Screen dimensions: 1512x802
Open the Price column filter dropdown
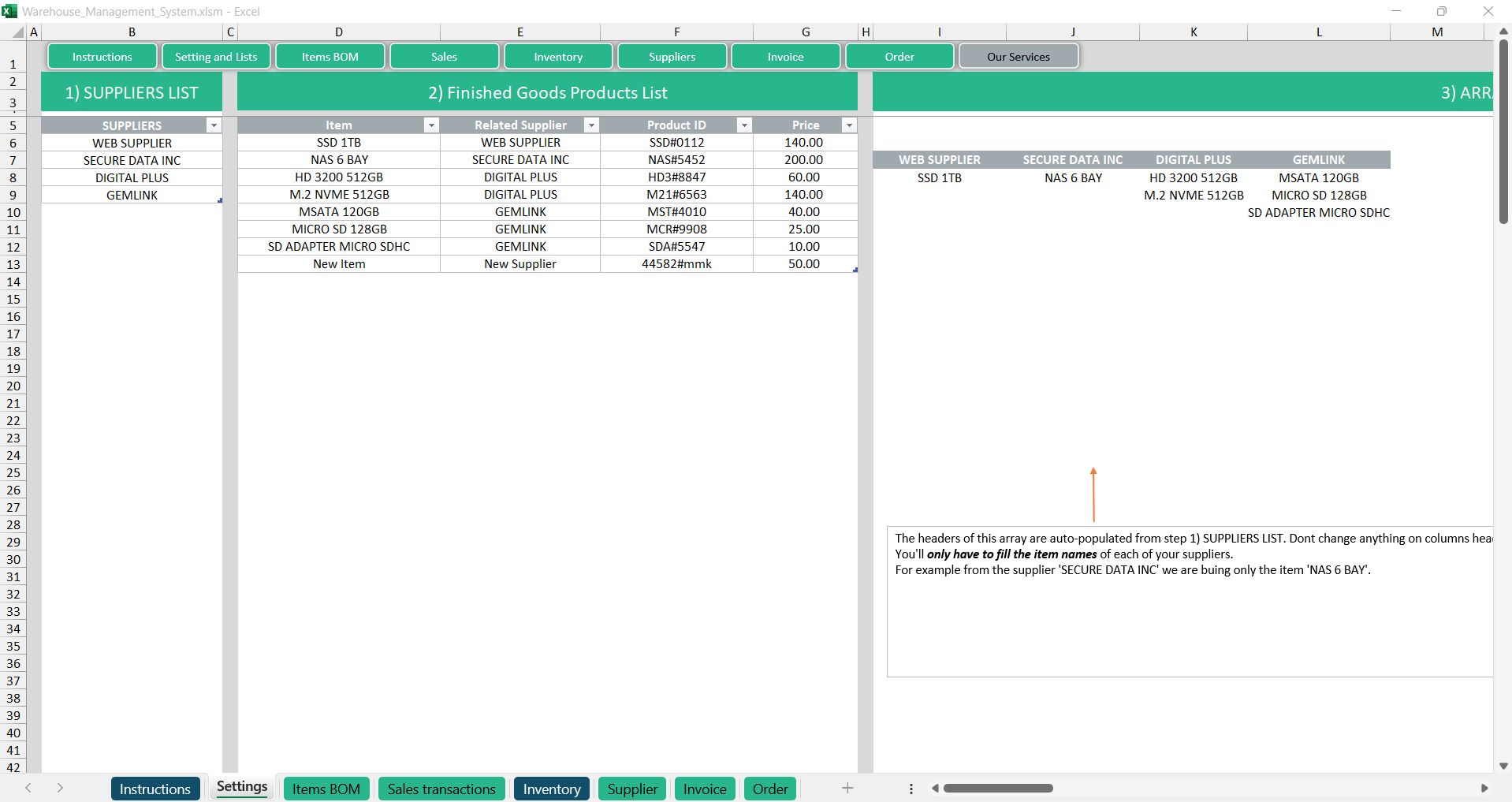click(849, 125)
